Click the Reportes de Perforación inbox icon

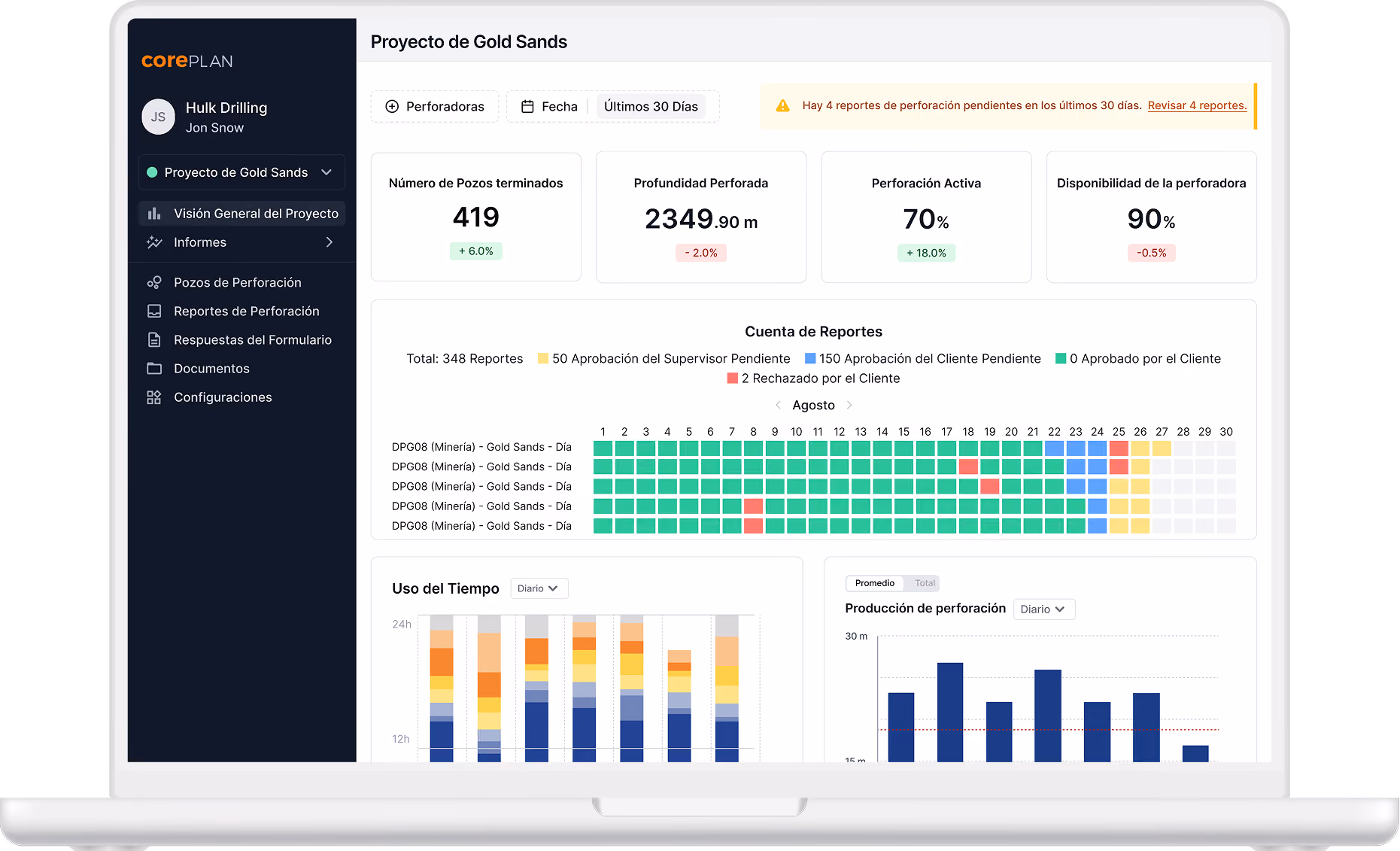tap(154, 311)
